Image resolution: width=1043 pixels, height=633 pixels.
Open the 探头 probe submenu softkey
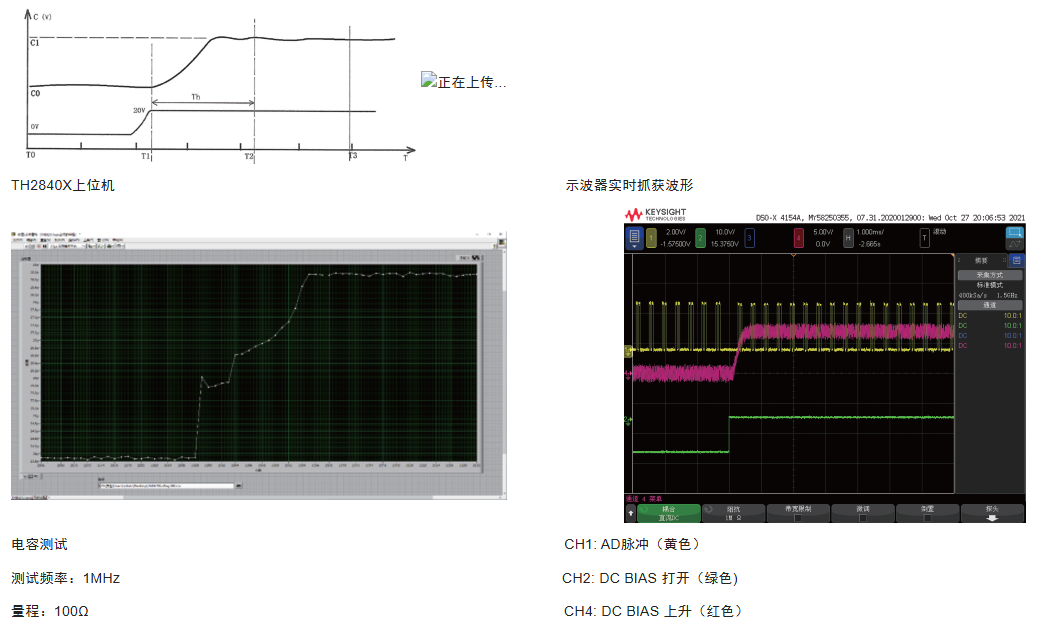[x=992, y=513]
